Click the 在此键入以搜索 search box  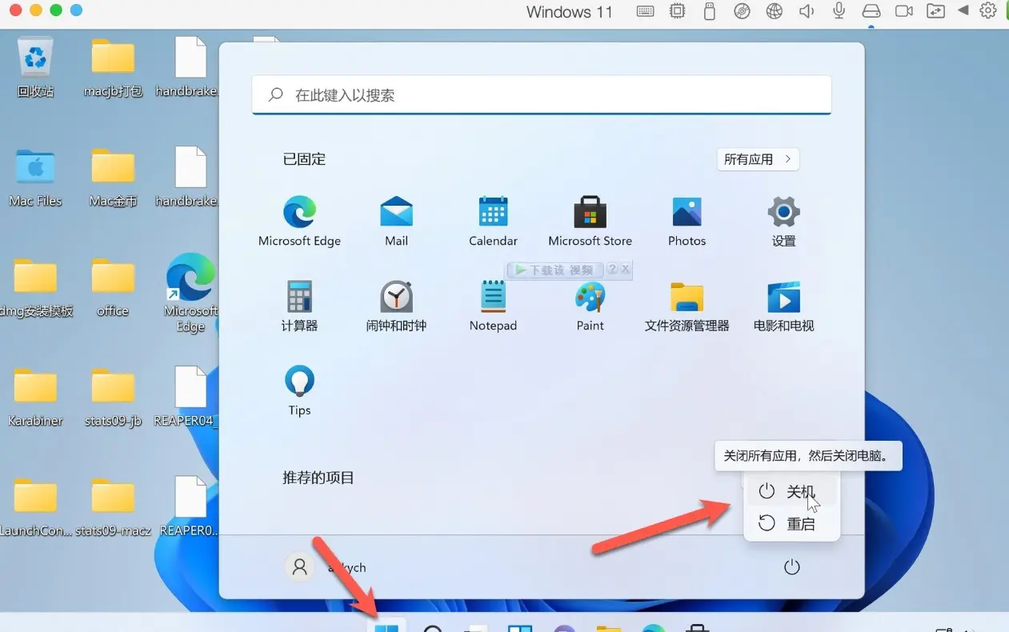(542, 95)
